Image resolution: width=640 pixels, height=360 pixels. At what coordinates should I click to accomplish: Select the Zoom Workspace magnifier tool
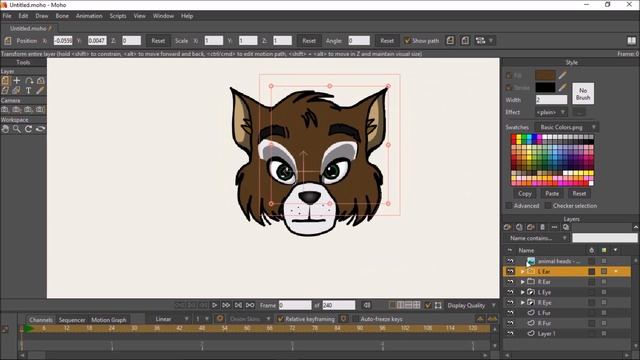17,129
